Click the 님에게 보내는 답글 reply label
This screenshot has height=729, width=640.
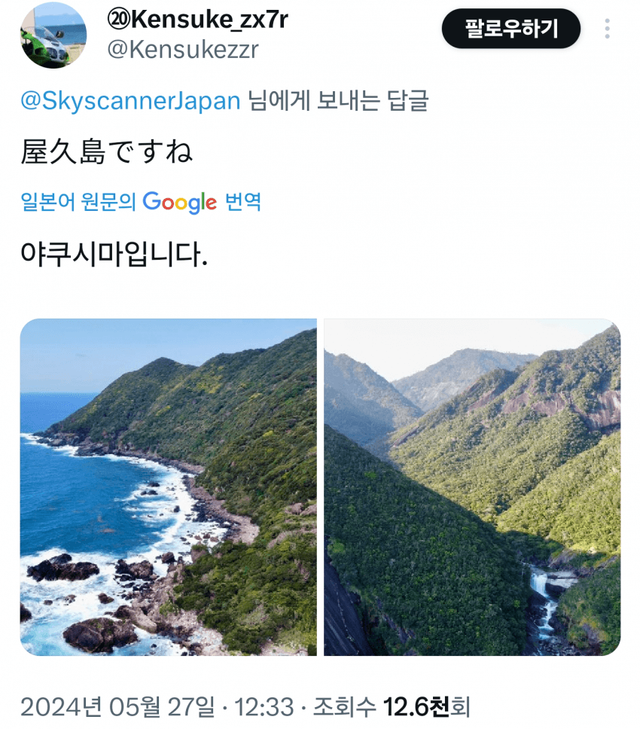pos(338,100)
